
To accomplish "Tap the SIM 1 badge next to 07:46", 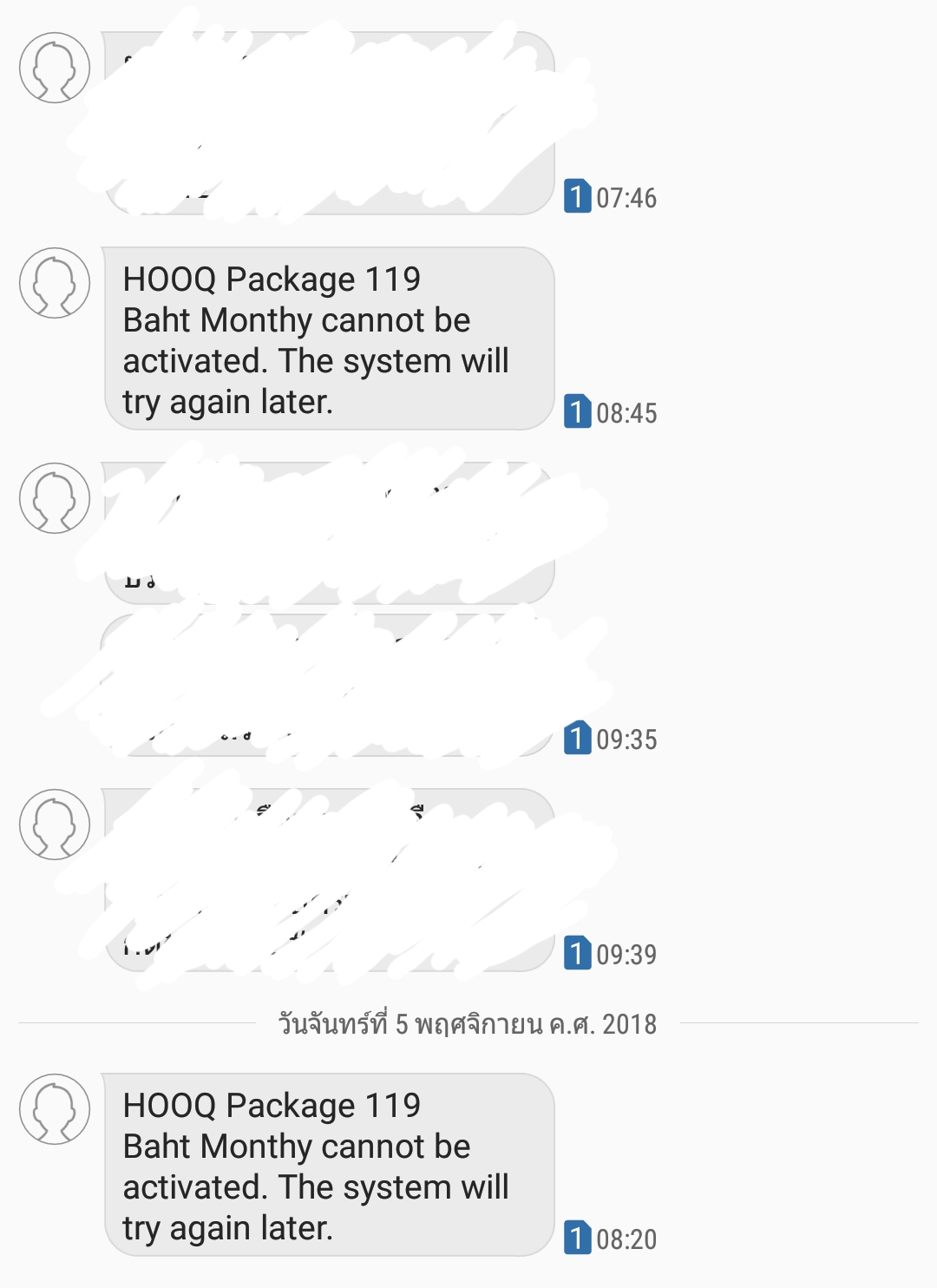I will click(x=577, y=196).
